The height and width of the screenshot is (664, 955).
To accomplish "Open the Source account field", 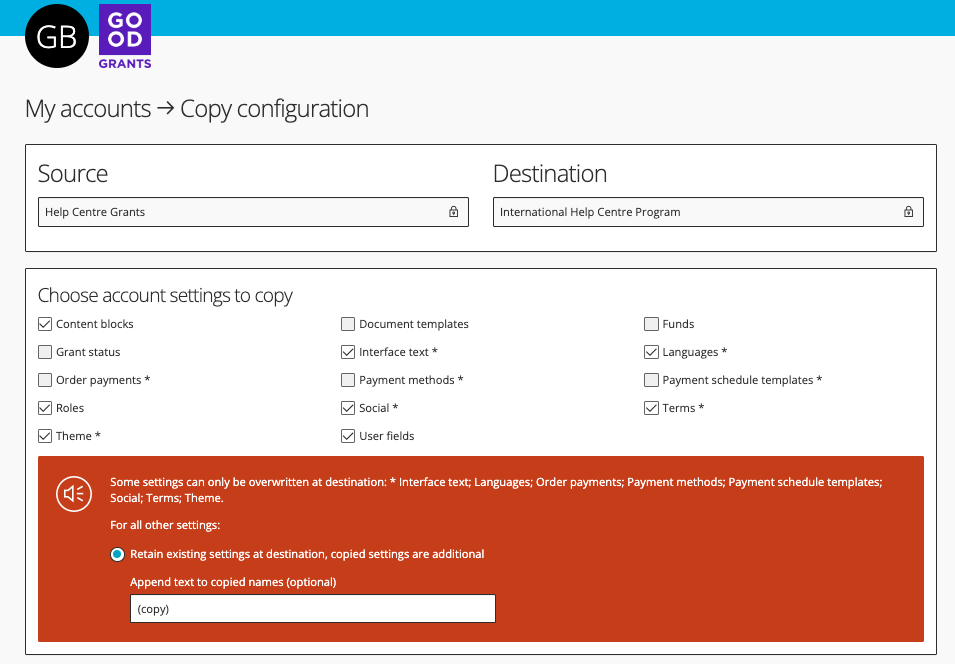I will [x=253, y=212].
